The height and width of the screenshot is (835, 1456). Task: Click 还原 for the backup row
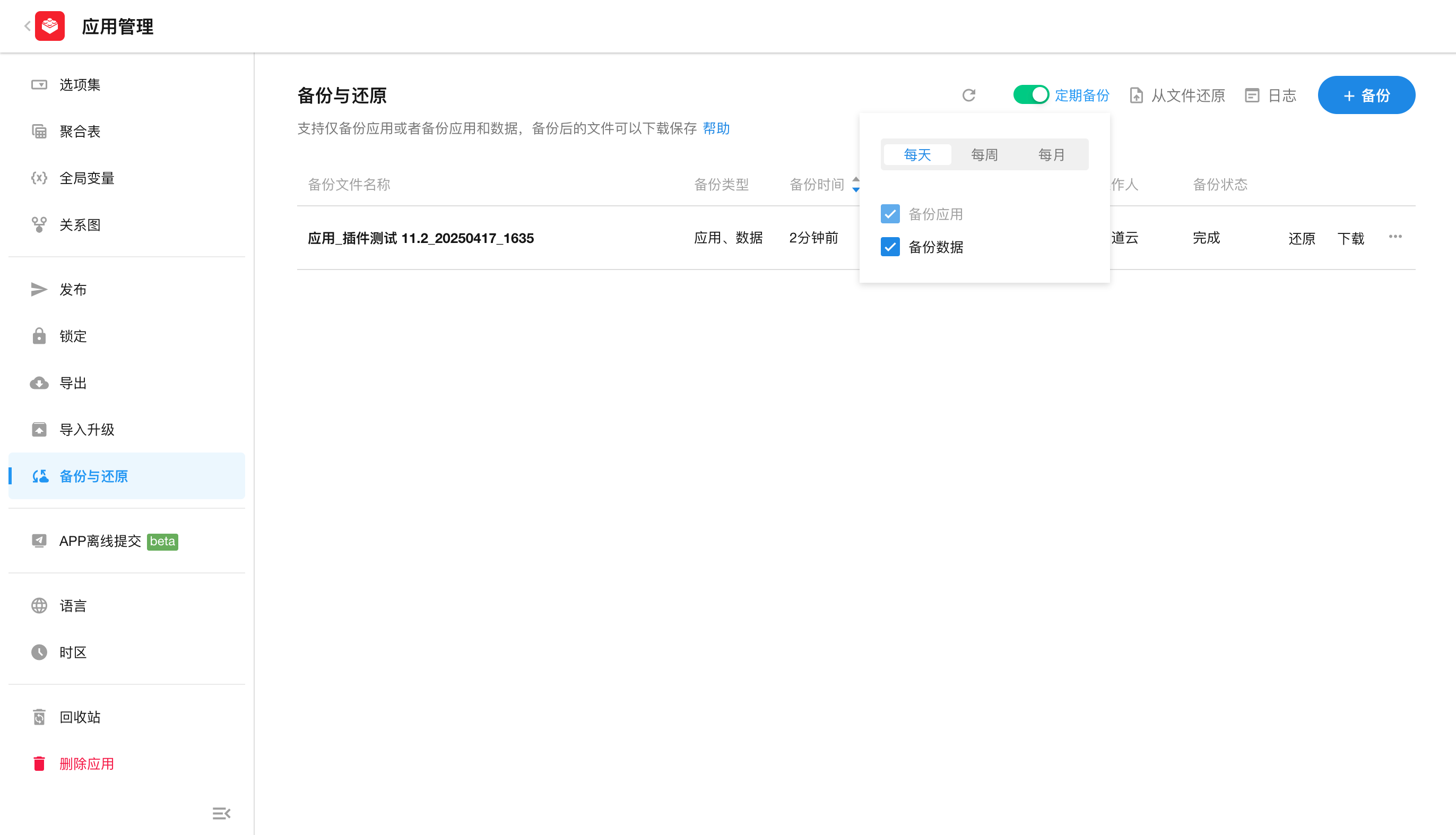[x=1302, y=239]
